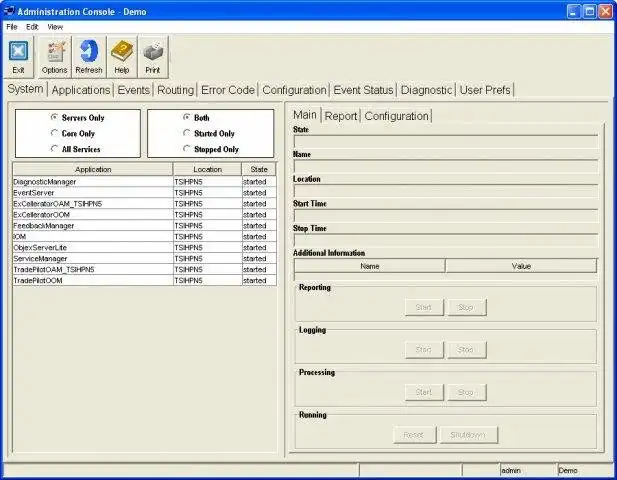617x480 pixels.
Task: Click the State input field
Action: click(x=445, y=142)
